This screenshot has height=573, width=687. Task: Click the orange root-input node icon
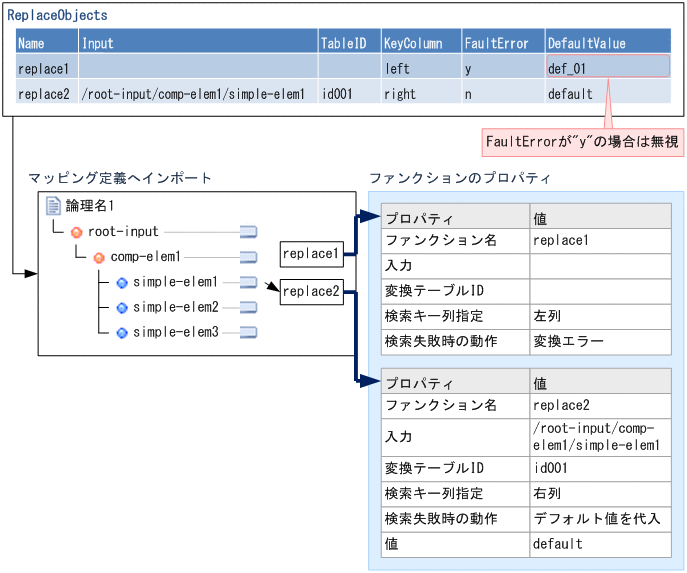click(x=76, y=232)
